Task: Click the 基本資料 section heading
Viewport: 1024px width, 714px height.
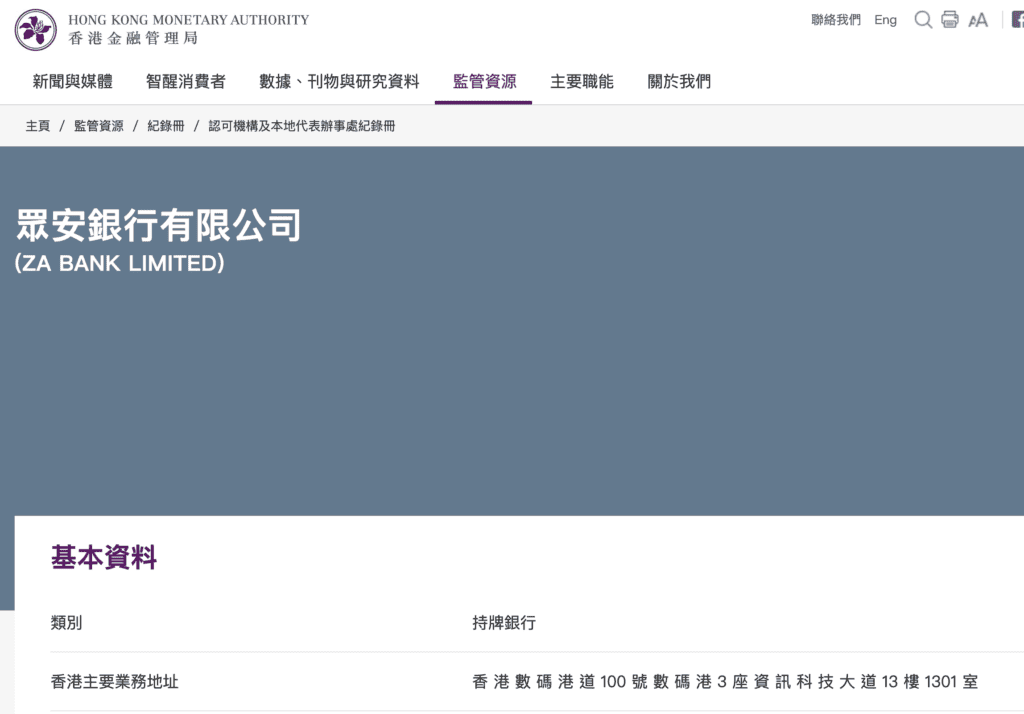Action: click(x=104, y=558)
